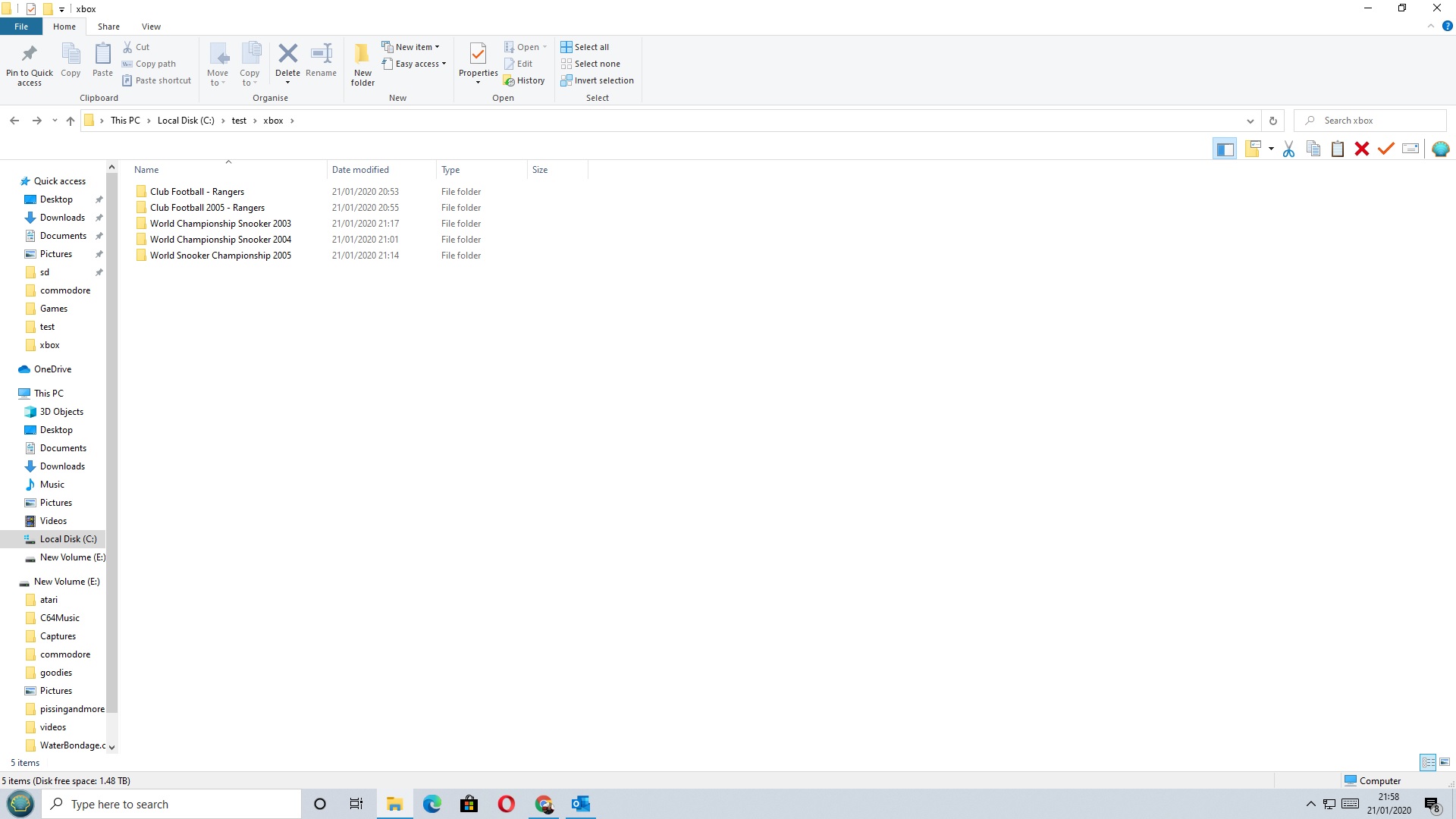
Task: Select Club Football - Rangers folder
Action: [x=197, y=192]
